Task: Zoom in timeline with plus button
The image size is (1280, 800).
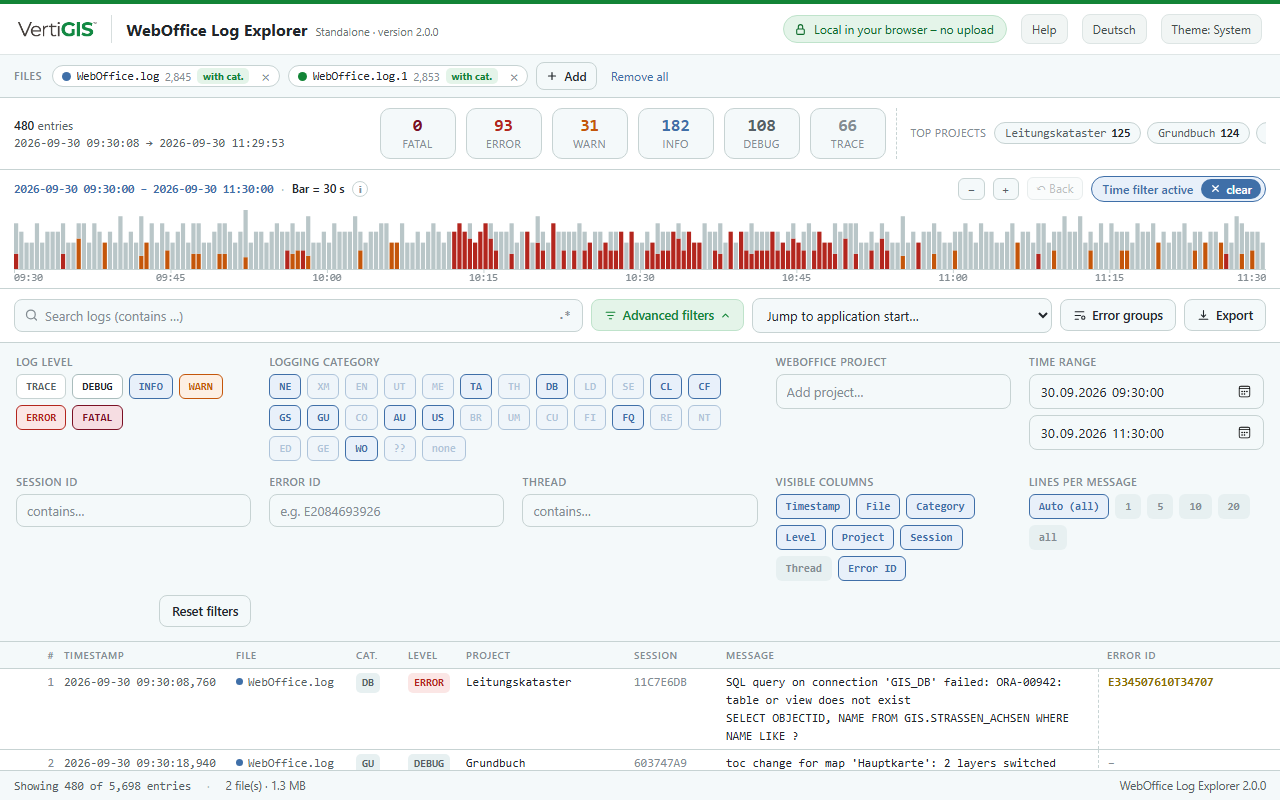Action: click(1006, 189)
